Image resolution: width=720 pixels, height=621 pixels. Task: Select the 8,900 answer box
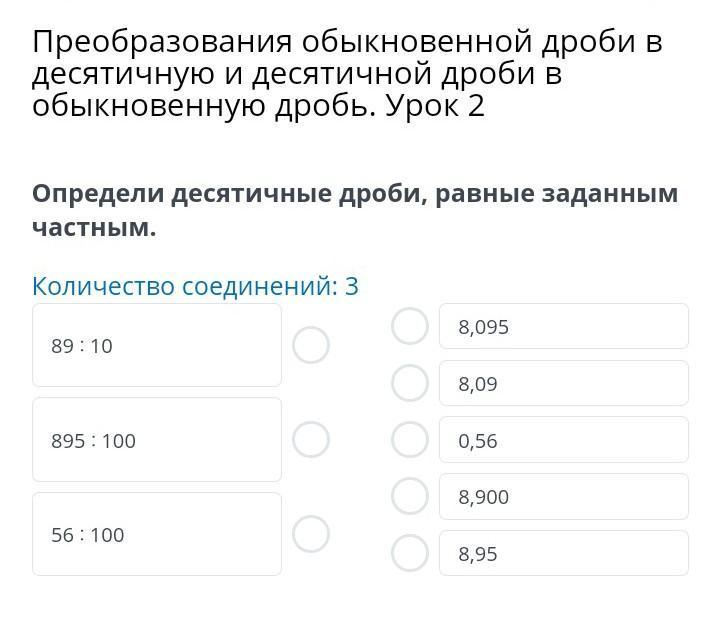coord(563,497)
